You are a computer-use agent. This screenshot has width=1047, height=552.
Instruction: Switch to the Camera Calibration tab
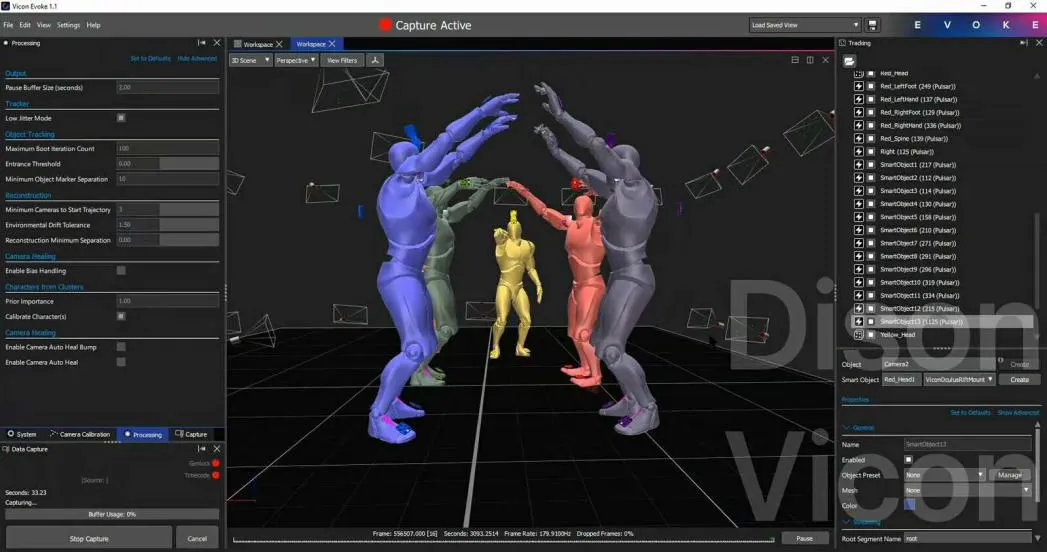[x=80, y=434]
